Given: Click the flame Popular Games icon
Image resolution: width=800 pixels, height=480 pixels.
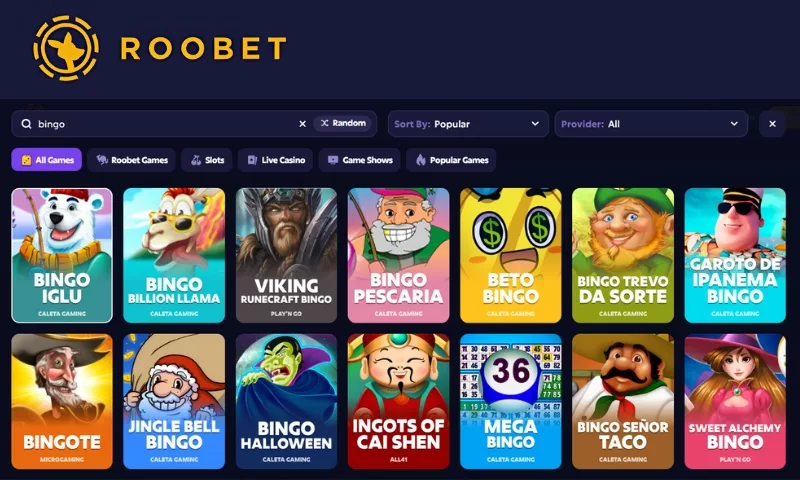Looking at the screenshot, I should click(x=420, y=160).
